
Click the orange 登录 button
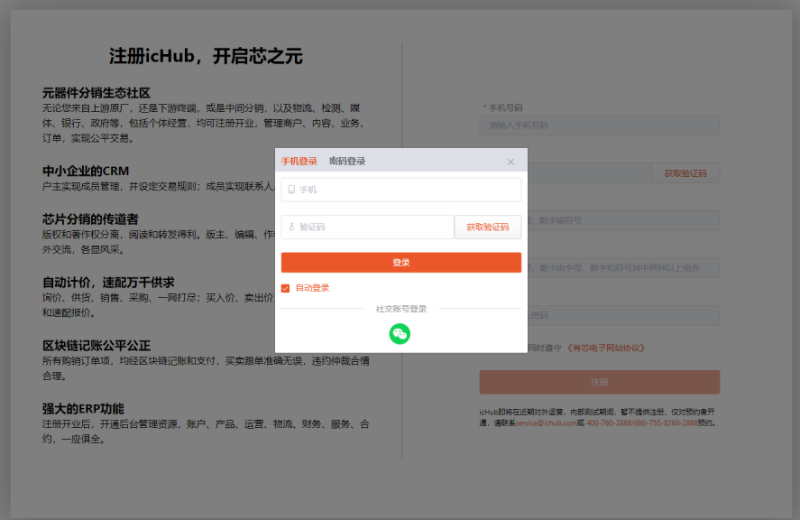point(401,263)
